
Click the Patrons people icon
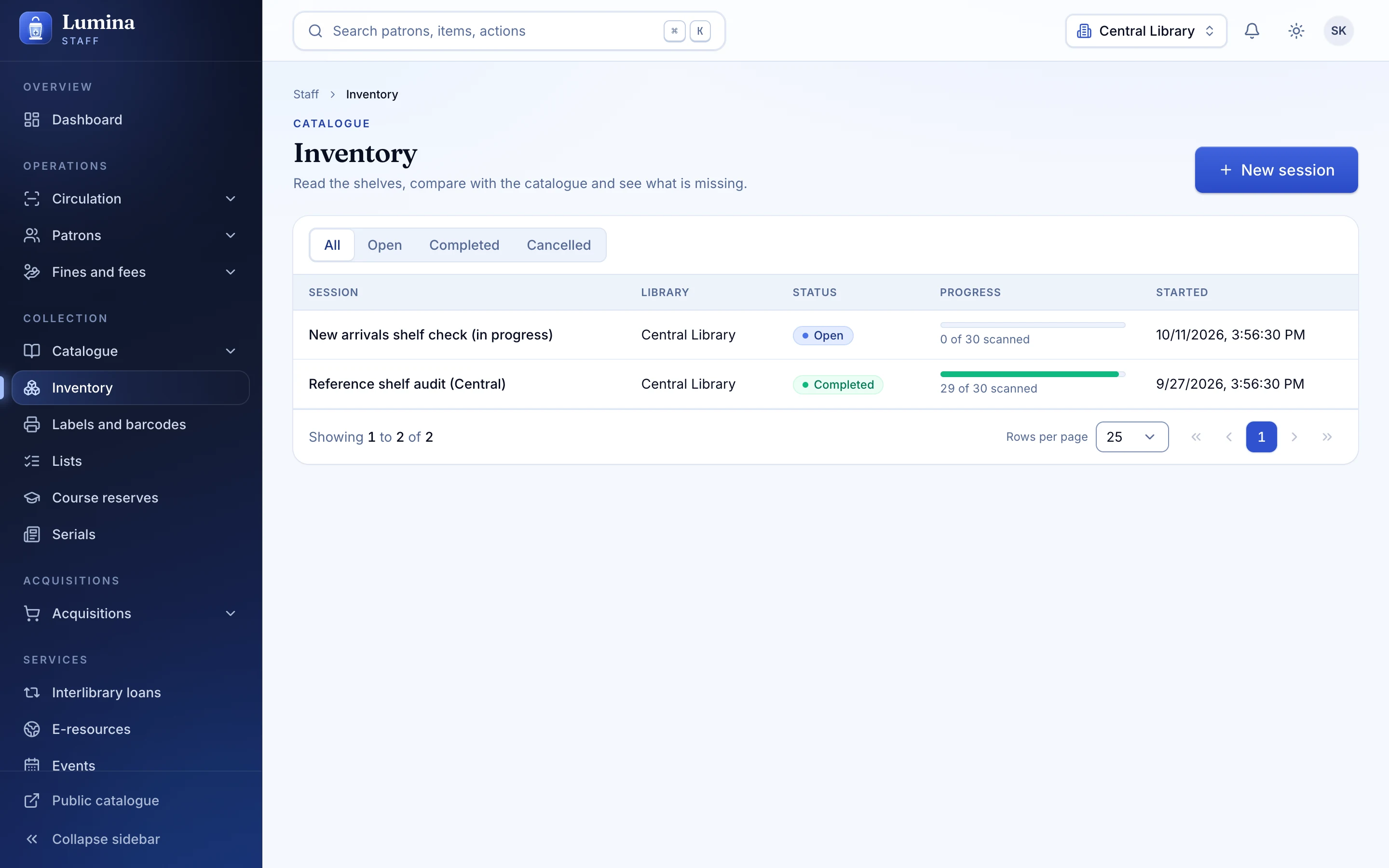[31, 235]
